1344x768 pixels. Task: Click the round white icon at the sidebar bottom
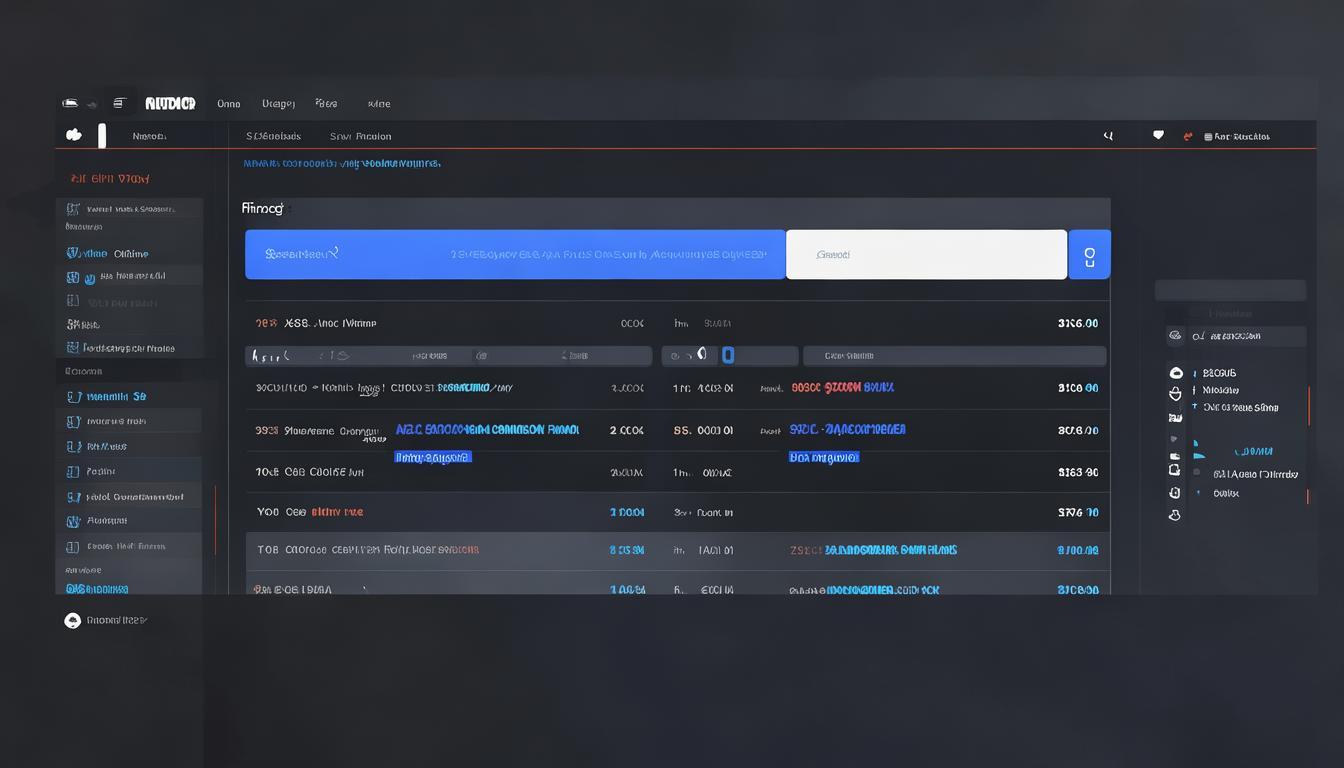pyautogui.click(x=72, y=620)
